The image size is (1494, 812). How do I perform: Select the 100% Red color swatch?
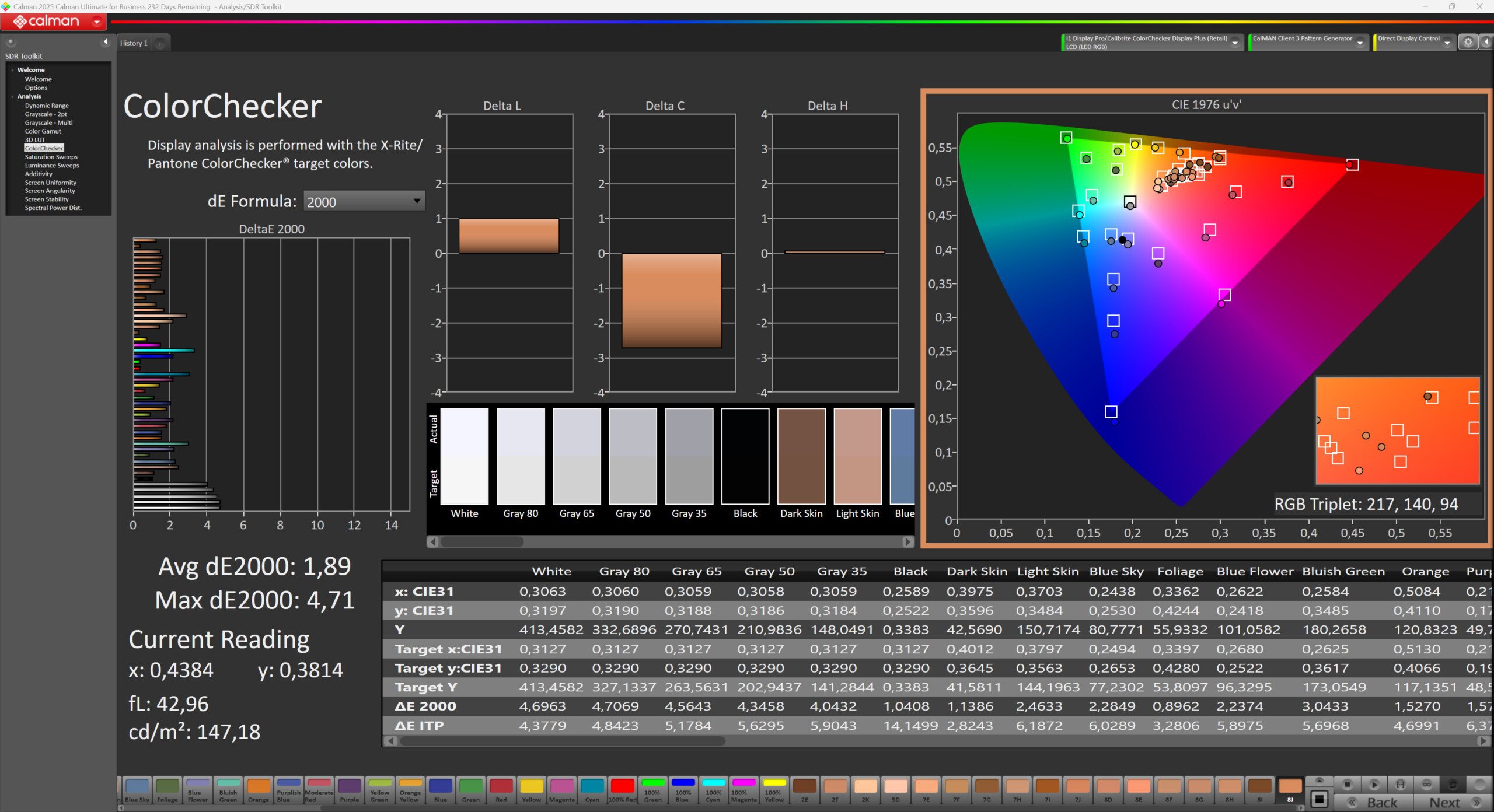pos(622,790)
